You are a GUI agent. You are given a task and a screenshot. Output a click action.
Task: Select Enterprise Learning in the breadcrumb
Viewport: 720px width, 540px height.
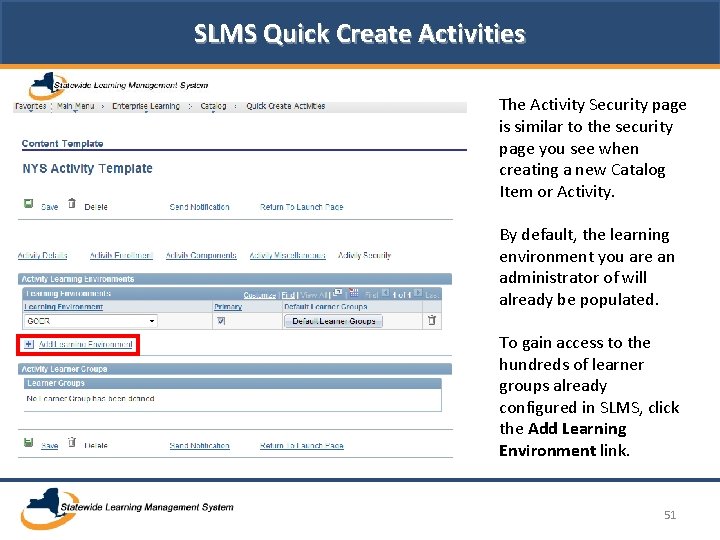[146, 106]
